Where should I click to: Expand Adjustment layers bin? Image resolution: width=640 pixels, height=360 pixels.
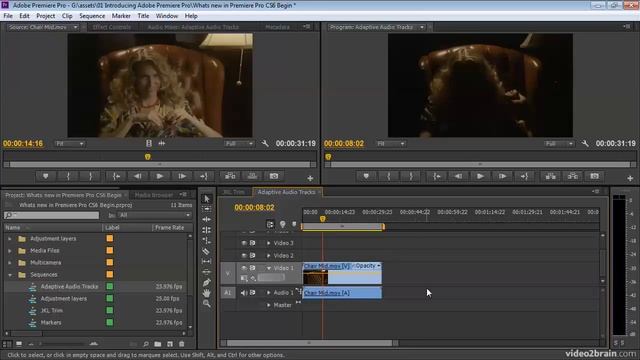click(10, 239)
